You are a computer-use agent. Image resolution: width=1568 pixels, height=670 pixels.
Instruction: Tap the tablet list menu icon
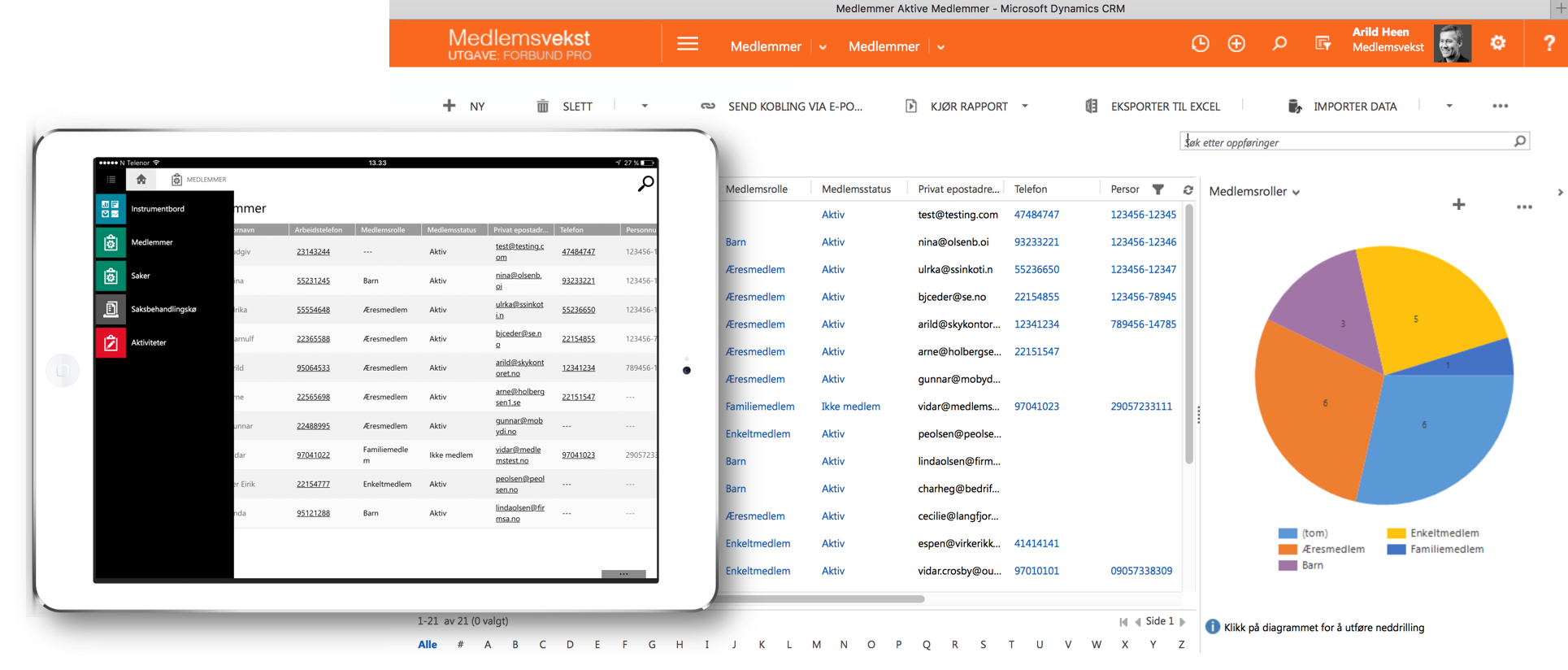click(111, 180)
